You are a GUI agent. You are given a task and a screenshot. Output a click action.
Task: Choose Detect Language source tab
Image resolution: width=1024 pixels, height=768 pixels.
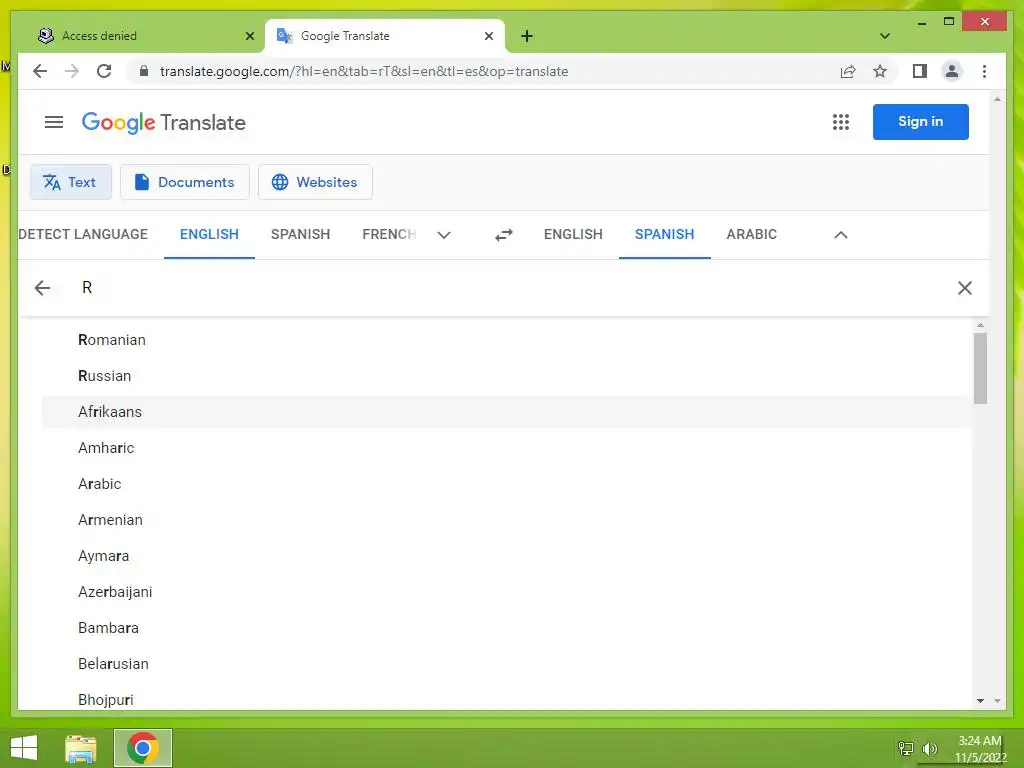click(83, 234)
